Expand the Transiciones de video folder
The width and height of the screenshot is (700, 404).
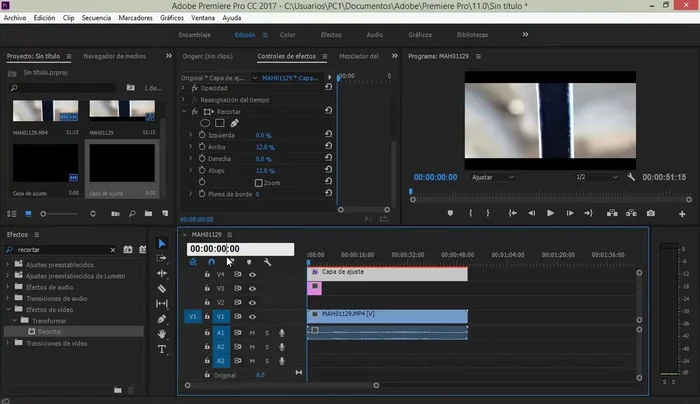9,343
